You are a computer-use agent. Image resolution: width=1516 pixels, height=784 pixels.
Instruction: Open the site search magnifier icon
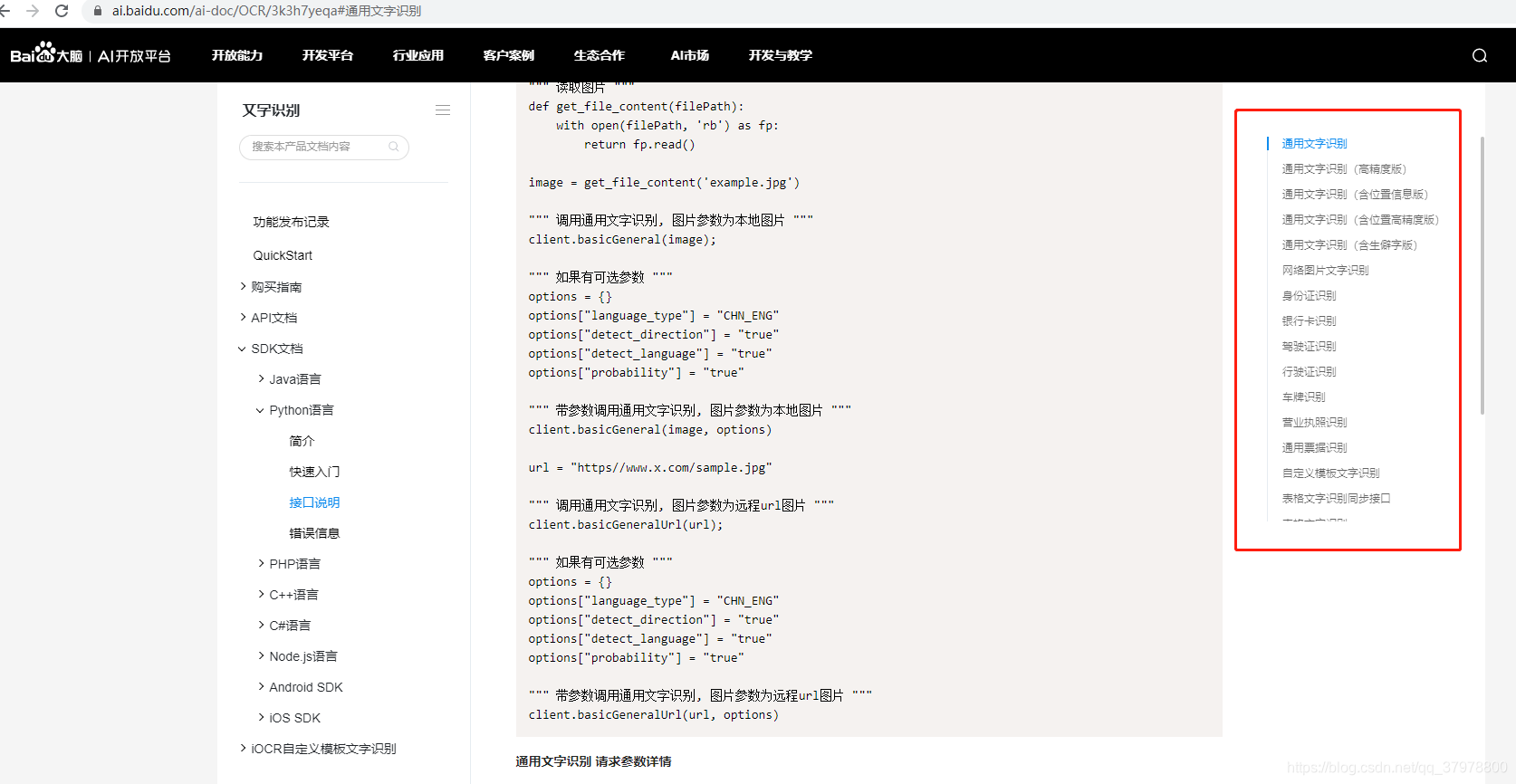pos(1480,55)
